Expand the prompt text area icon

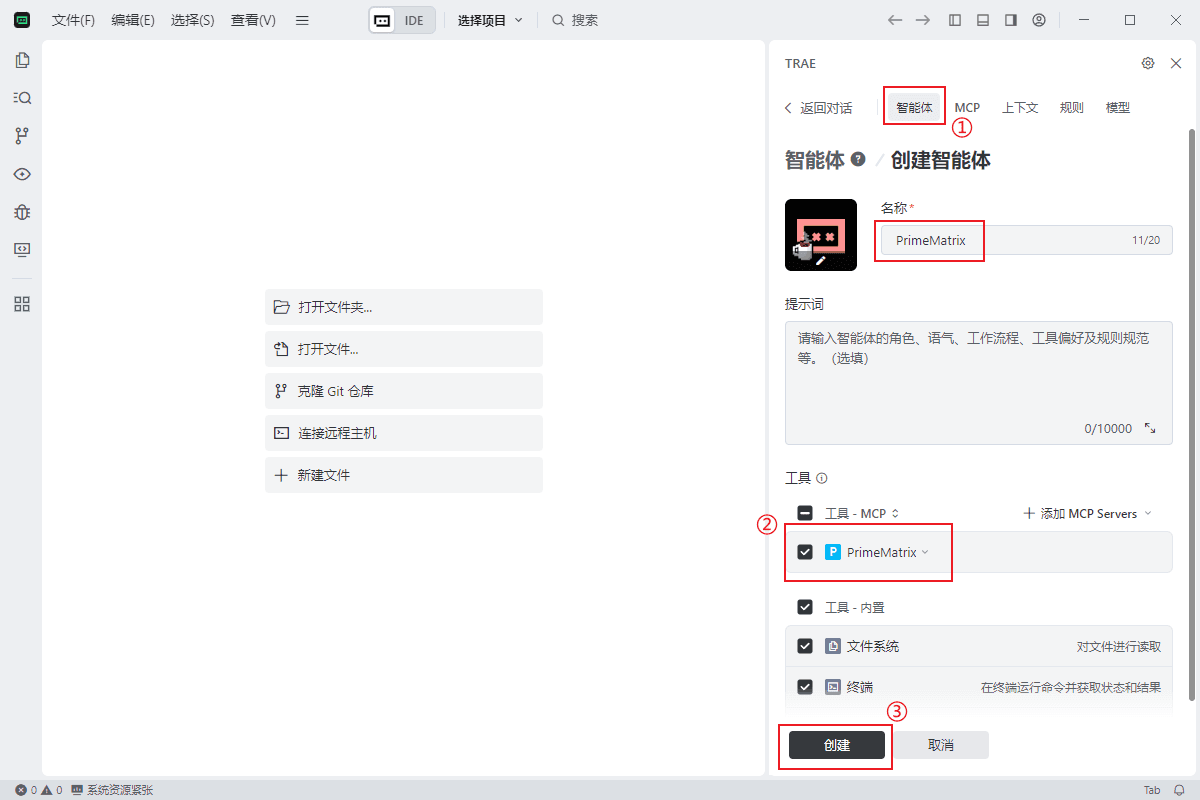point(1150,428)
